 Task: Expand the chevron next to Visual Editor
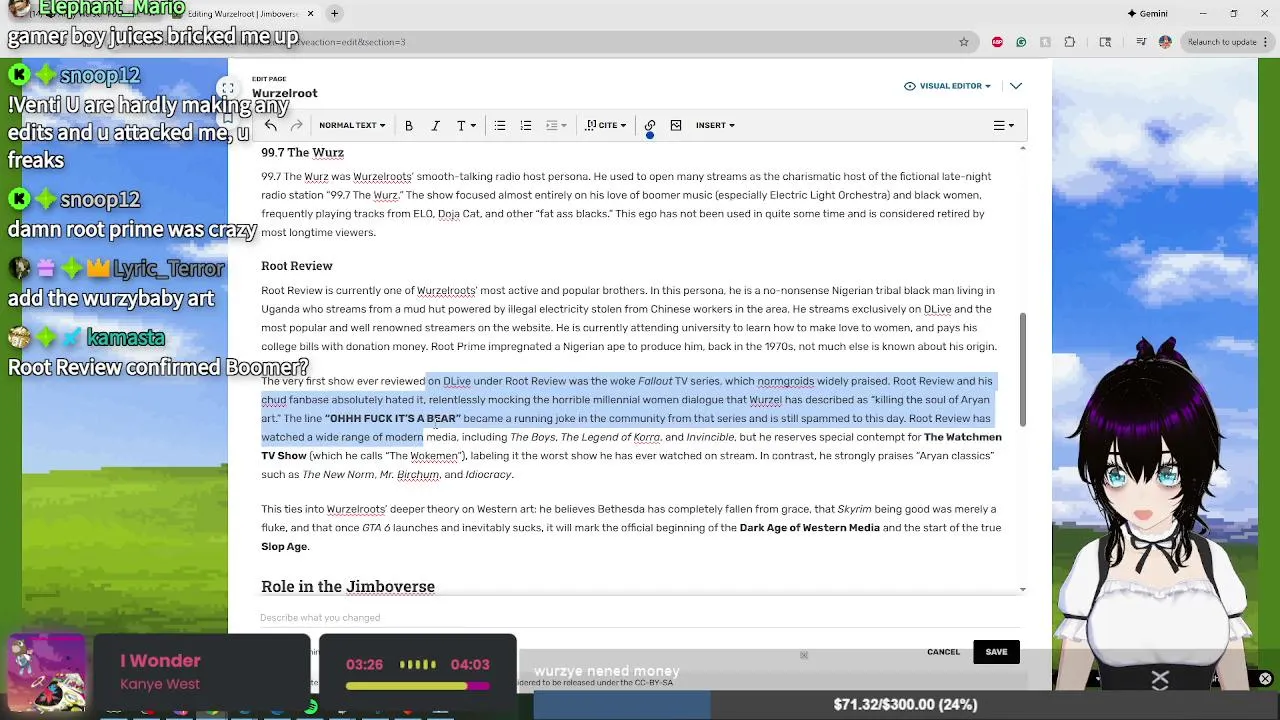[x=1016, y=86]
